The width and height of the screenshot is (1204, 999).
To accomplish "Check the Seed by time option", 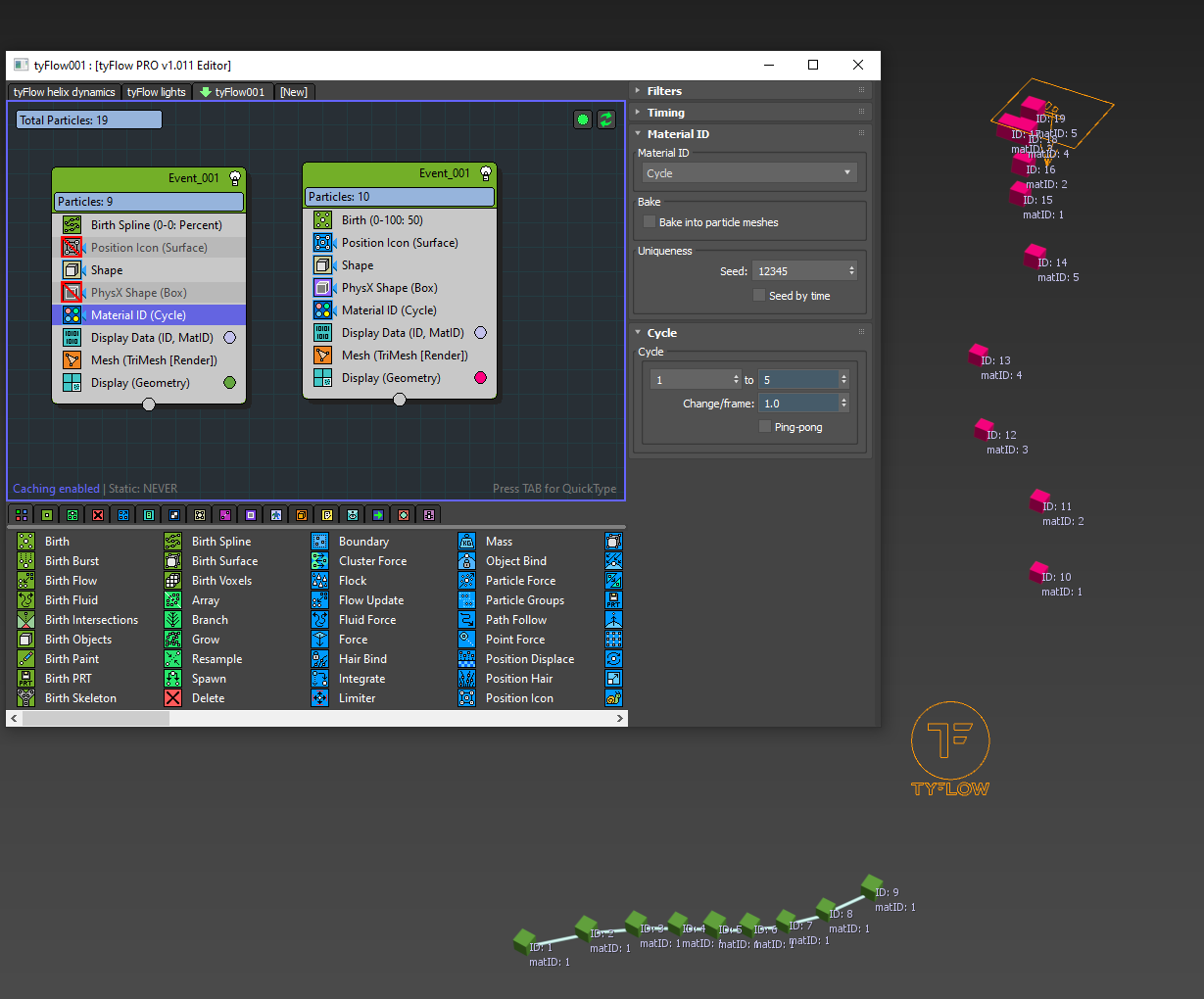I will click(x=759, y=296).
